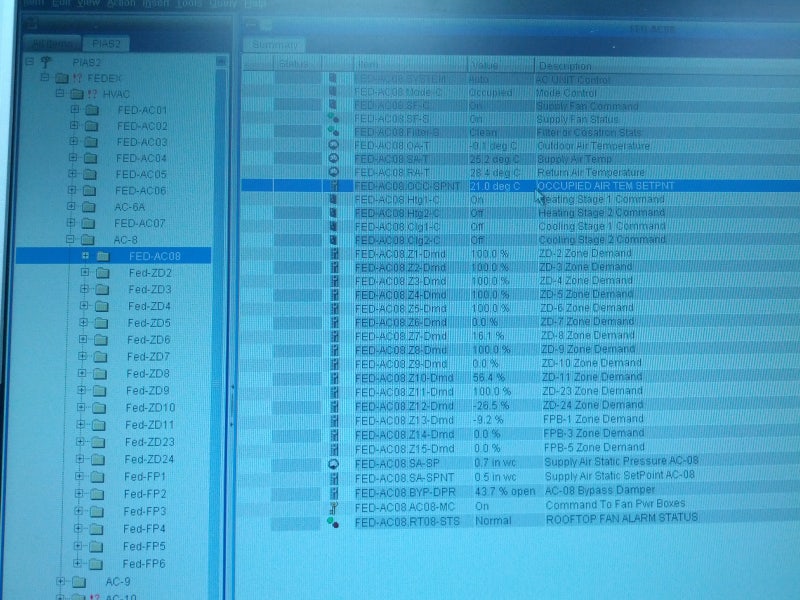Expand the AC-9 tree node

61,581
